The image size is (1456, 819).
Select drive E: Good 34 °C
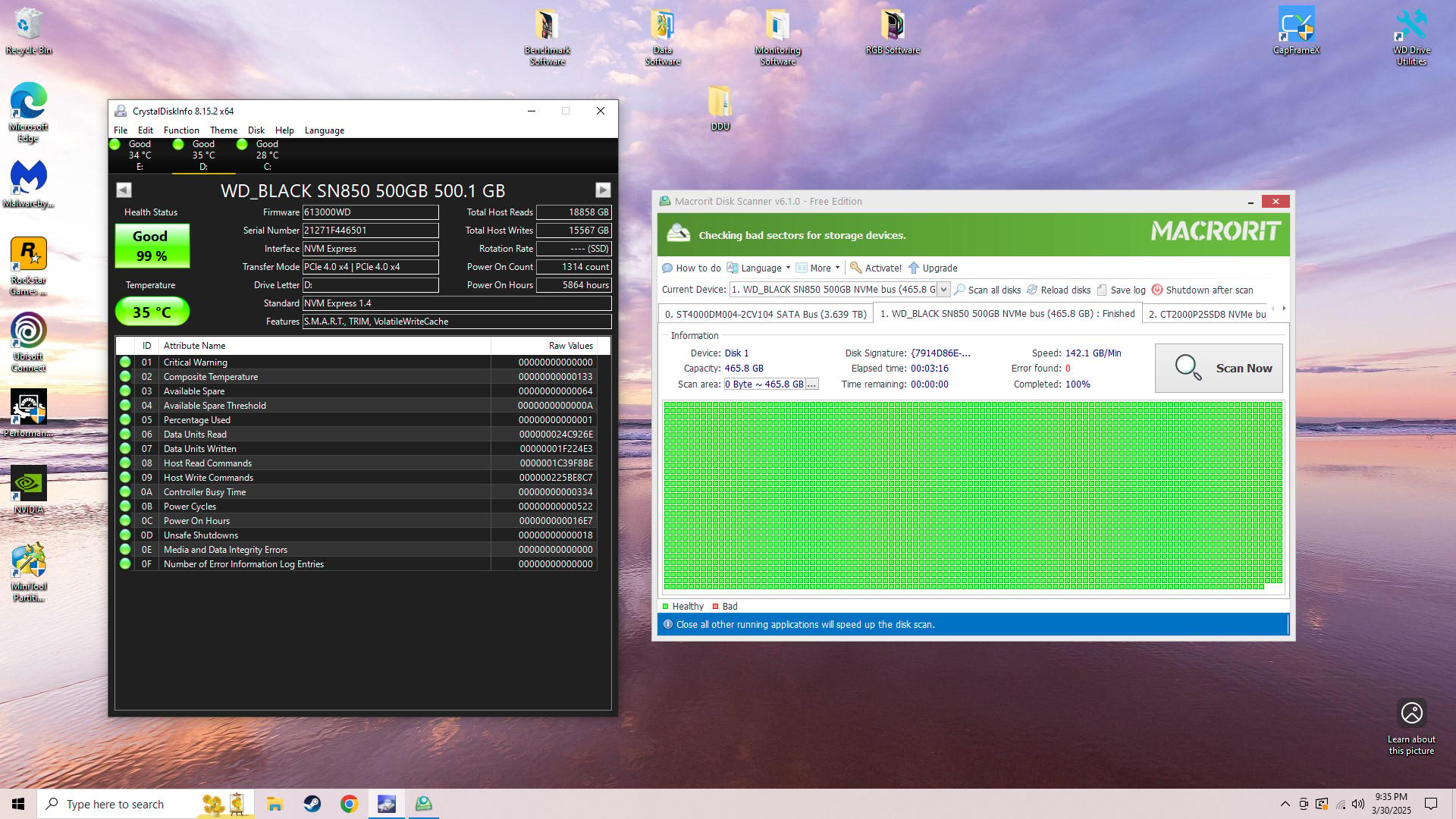(140, 155)
